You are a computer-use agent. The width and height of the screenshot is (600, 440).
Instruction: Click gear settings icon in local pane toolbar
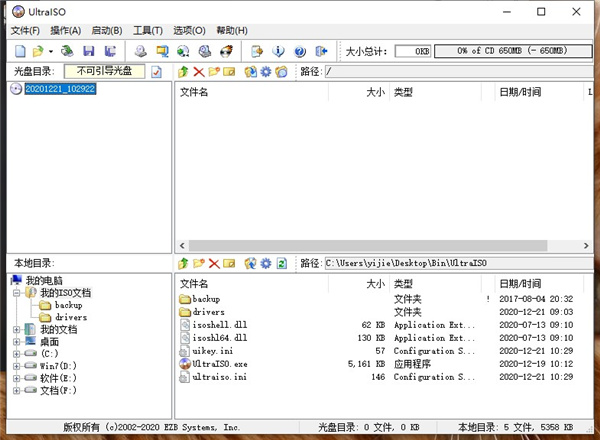click(x=265, y=263)
